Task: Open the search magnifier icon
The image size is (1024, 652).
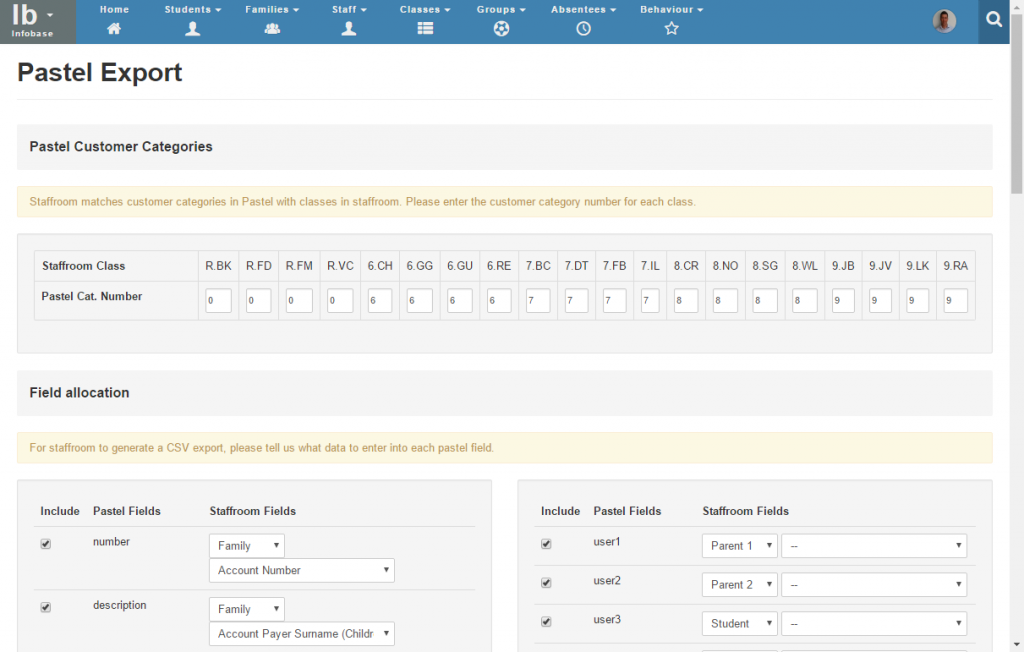Action: [x=994, y=20]
